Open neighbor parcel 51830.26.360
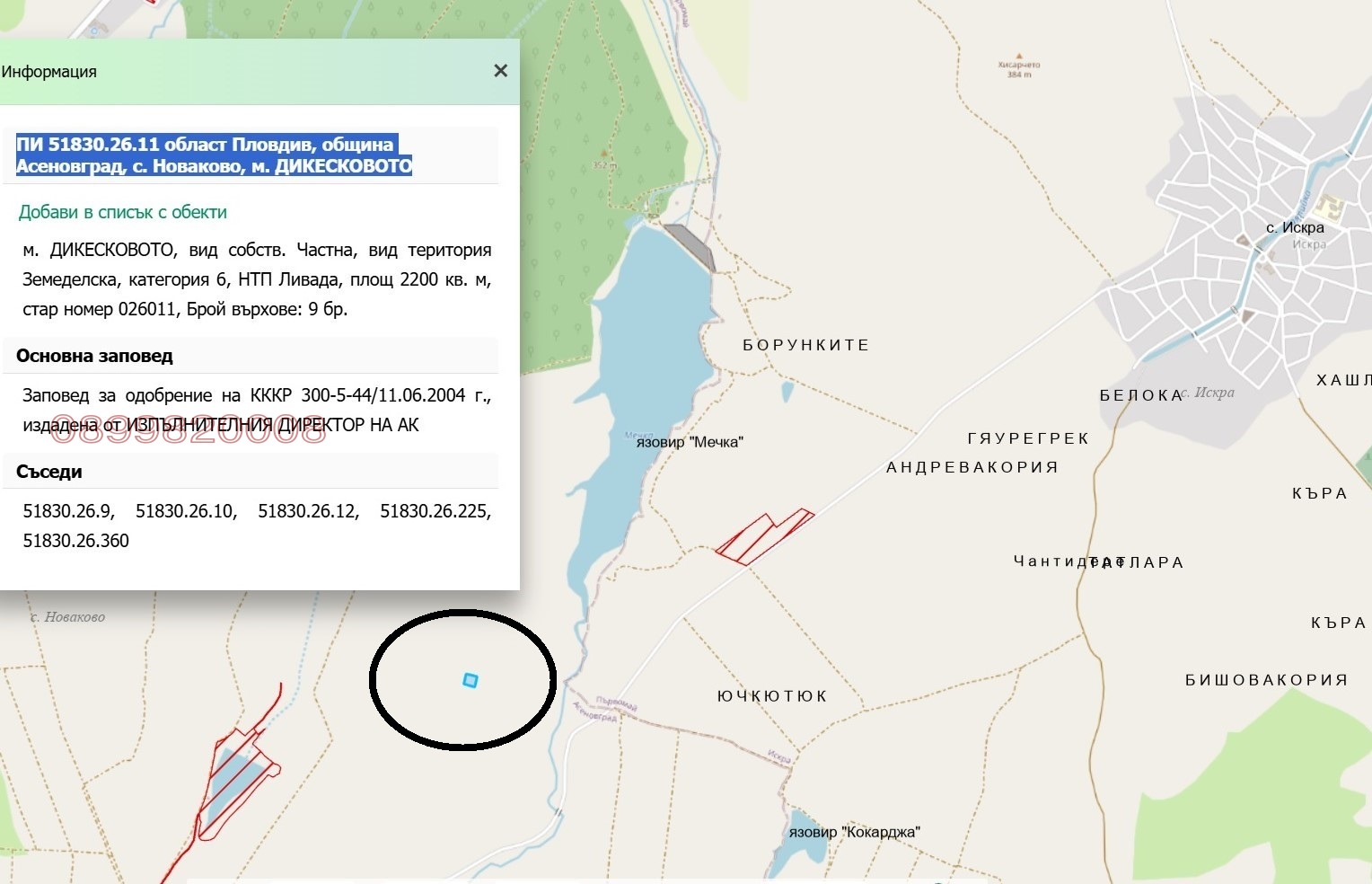The height and width of the screenshot is (884, 1372). pos(76,541)
